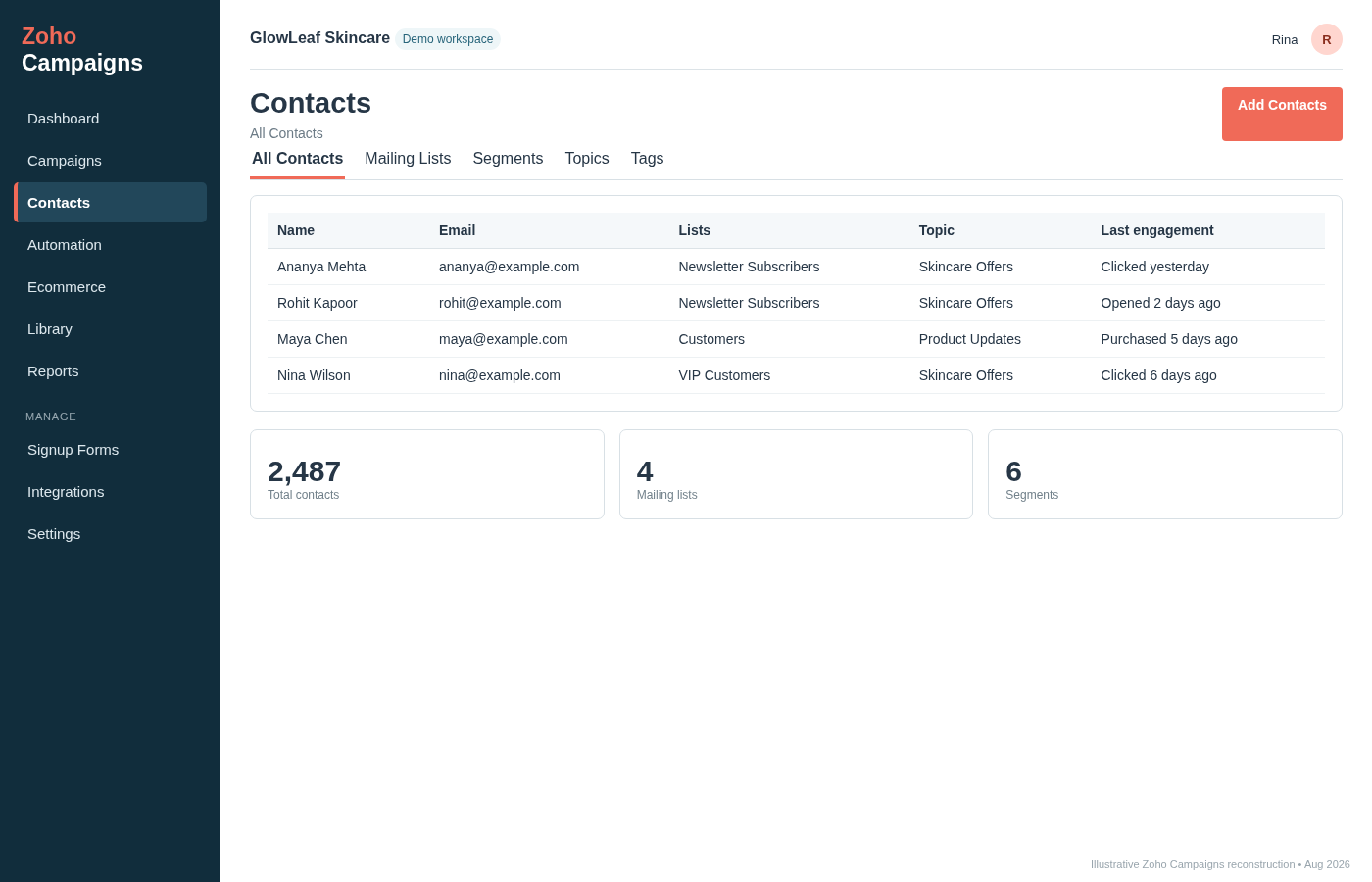Select contact Rohit Kapoor
This screenshot has height=882, width=1372.
pyautogui.click(x=318, y=303)
